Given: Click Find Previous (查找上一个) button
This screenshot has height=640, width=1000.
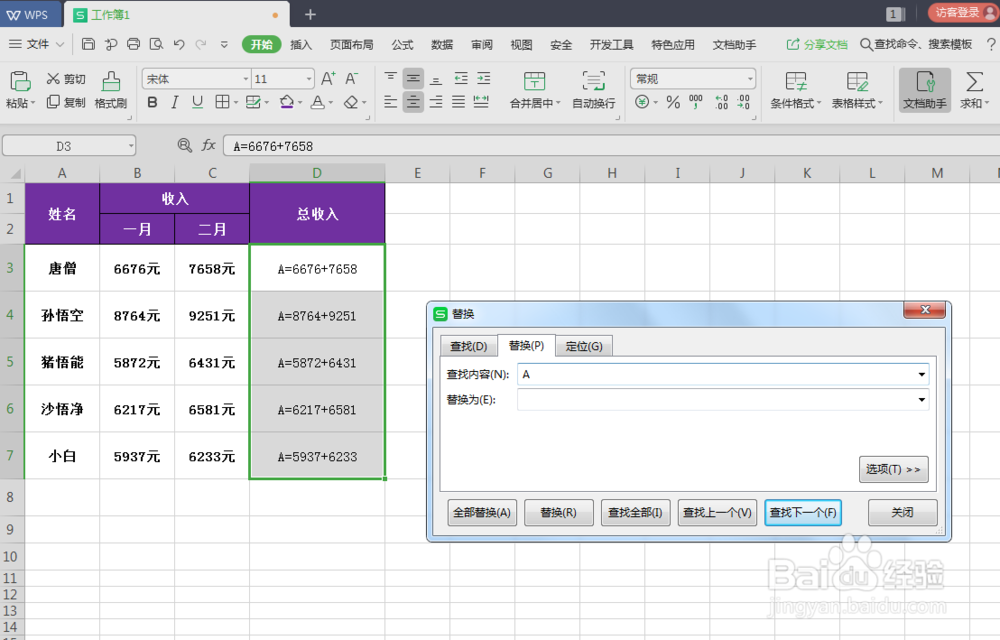Looking at the screenshot, I should point(717,513).
